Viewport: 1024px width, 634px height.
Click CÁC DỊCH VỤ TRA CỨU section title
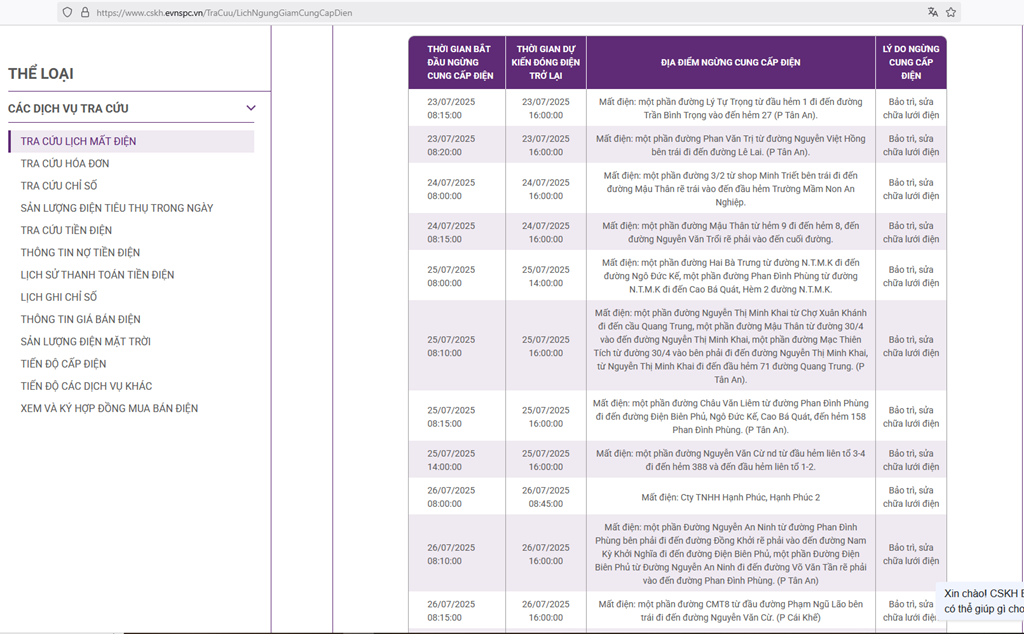point(68,108)
